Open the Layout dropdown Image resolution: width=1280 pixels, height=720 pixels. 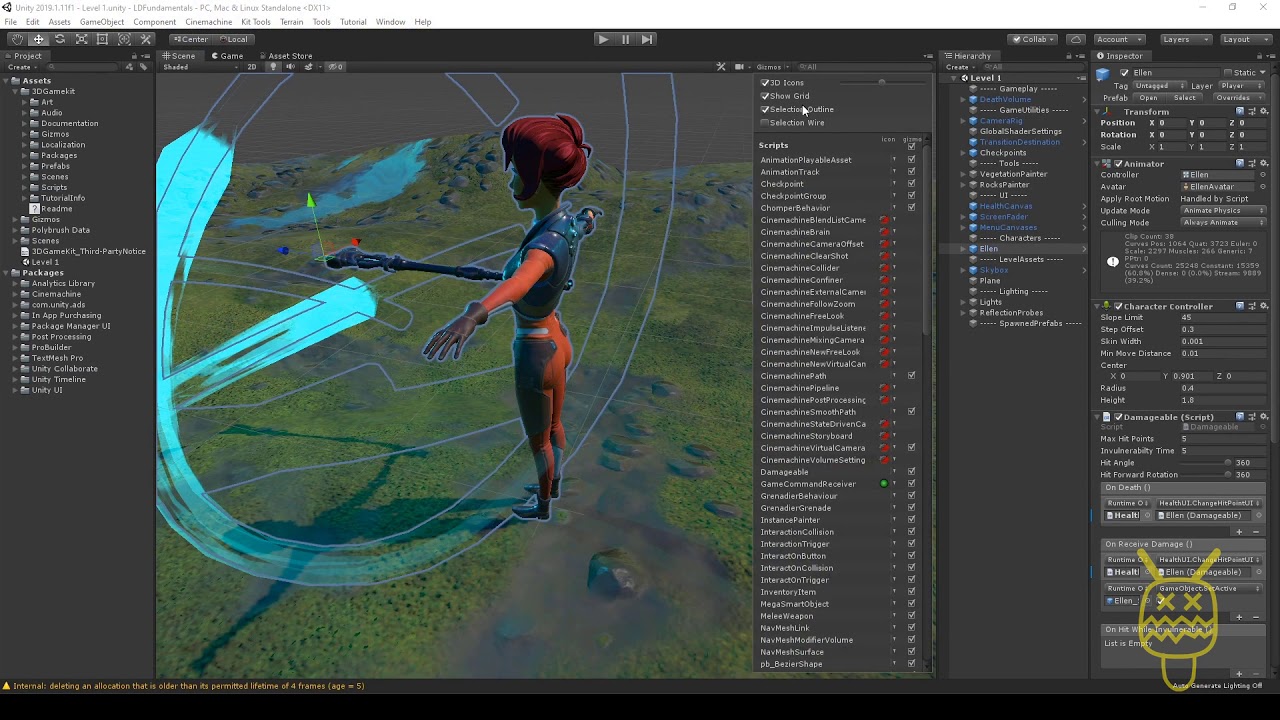[1246, 39]
